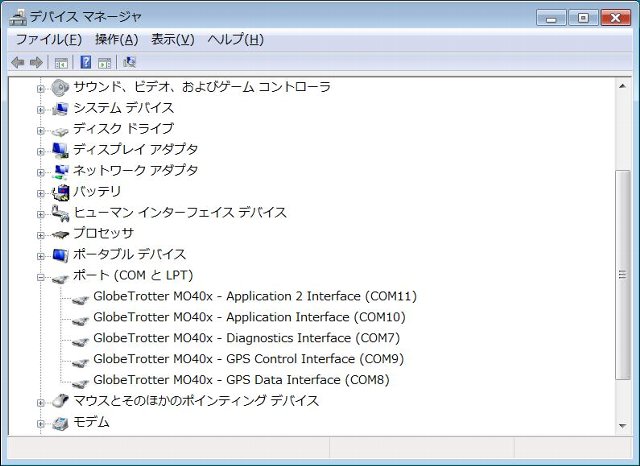Select the ディスプレイ アダプタ monitor icon

coord(60,151)
